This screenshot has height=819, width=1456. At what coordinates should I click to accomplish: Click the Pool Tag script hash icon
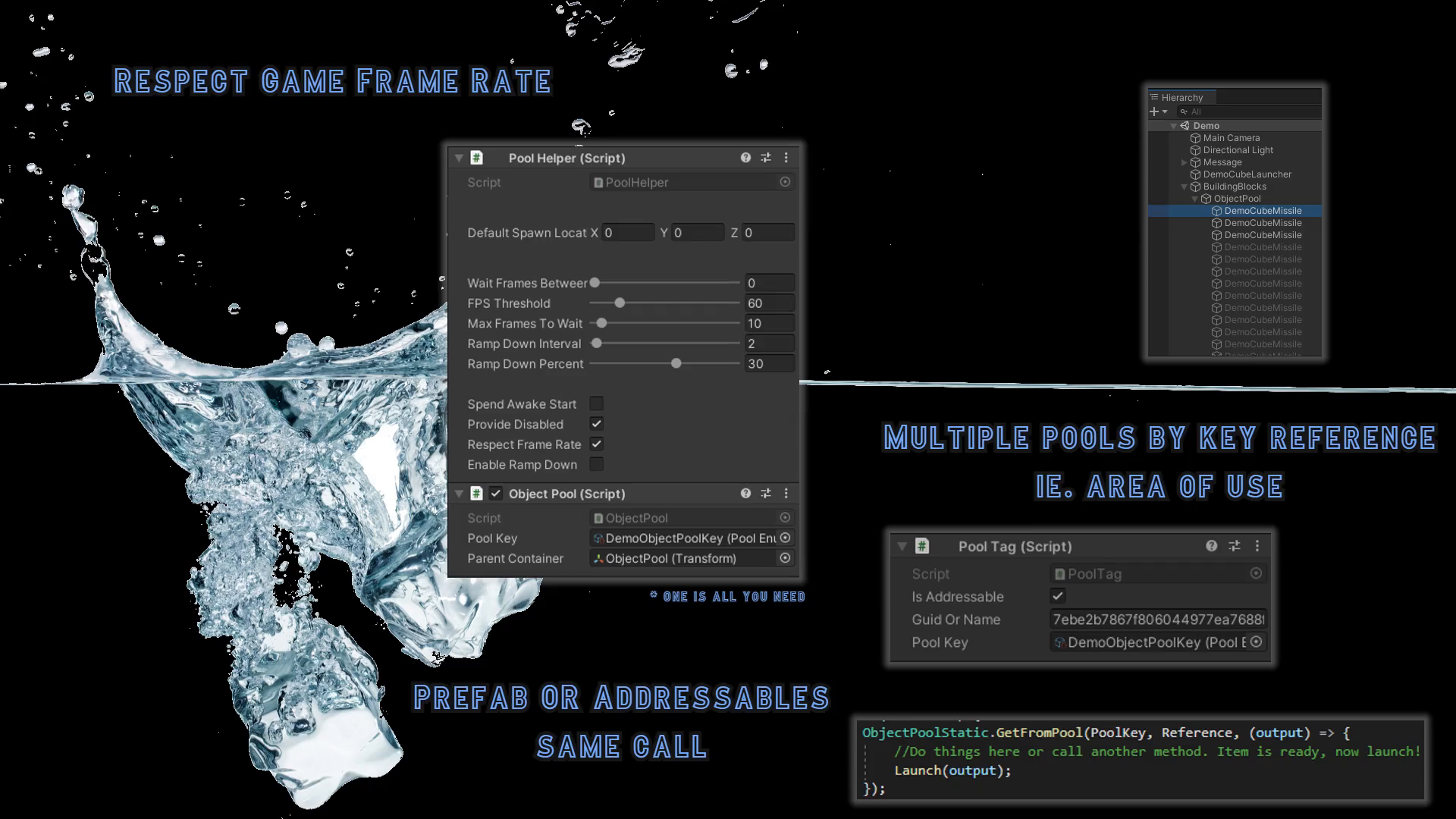[x=922, y=546]
